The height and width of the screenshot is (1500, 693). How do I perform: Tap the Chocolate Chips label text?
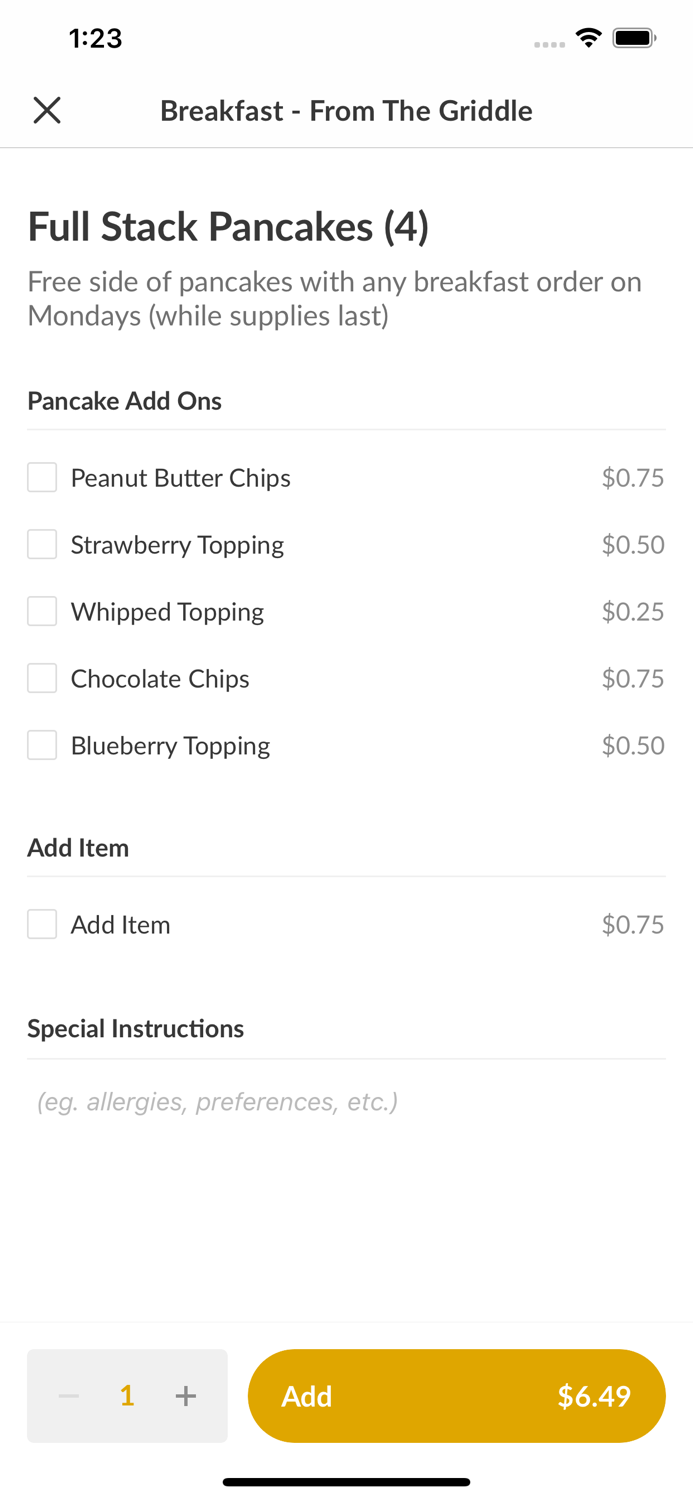[x=160, y=679]
